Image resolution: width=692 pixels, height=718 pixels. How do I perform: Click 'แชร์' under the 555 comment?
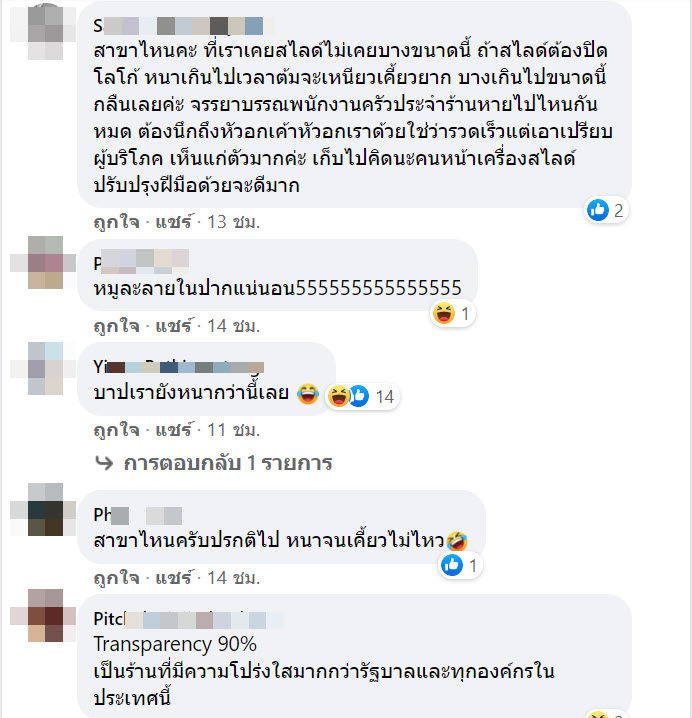click(x=174, y=326)
